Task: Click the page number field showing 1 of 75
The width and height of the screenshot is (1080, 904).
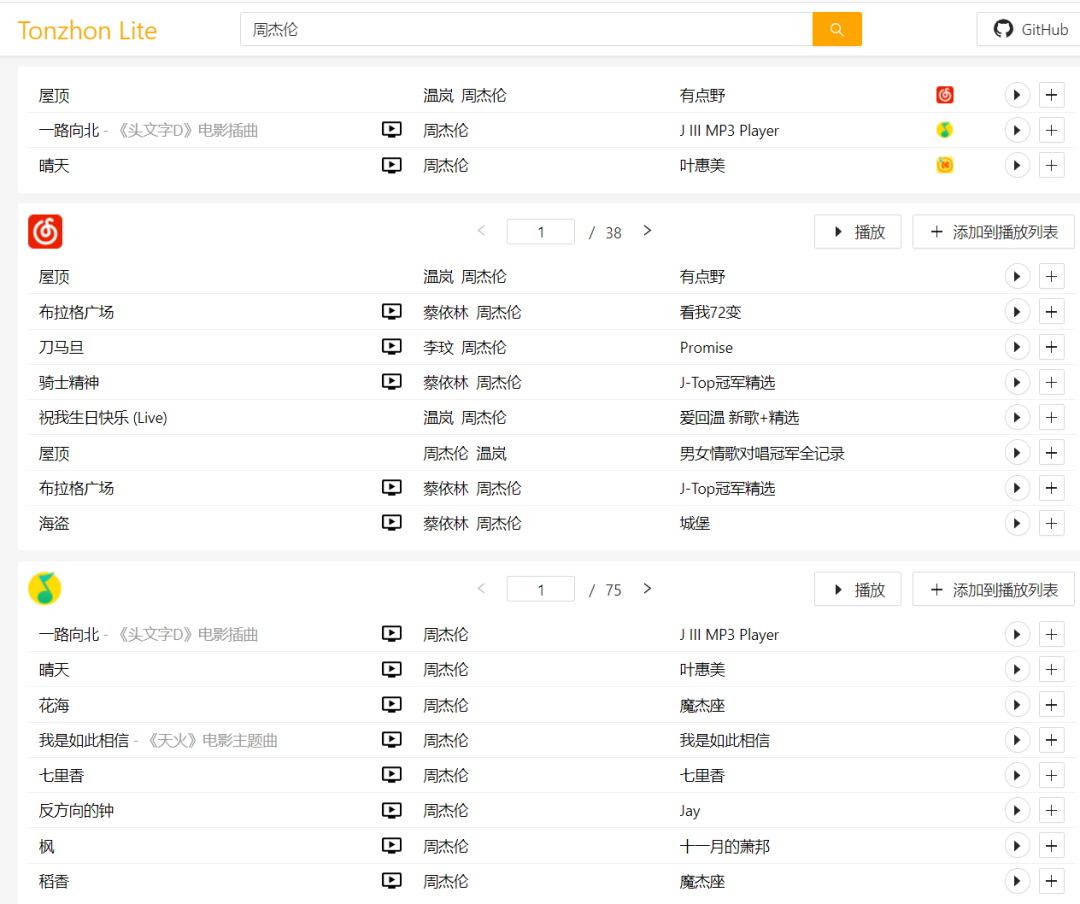Action: click(x=540, y=589)
